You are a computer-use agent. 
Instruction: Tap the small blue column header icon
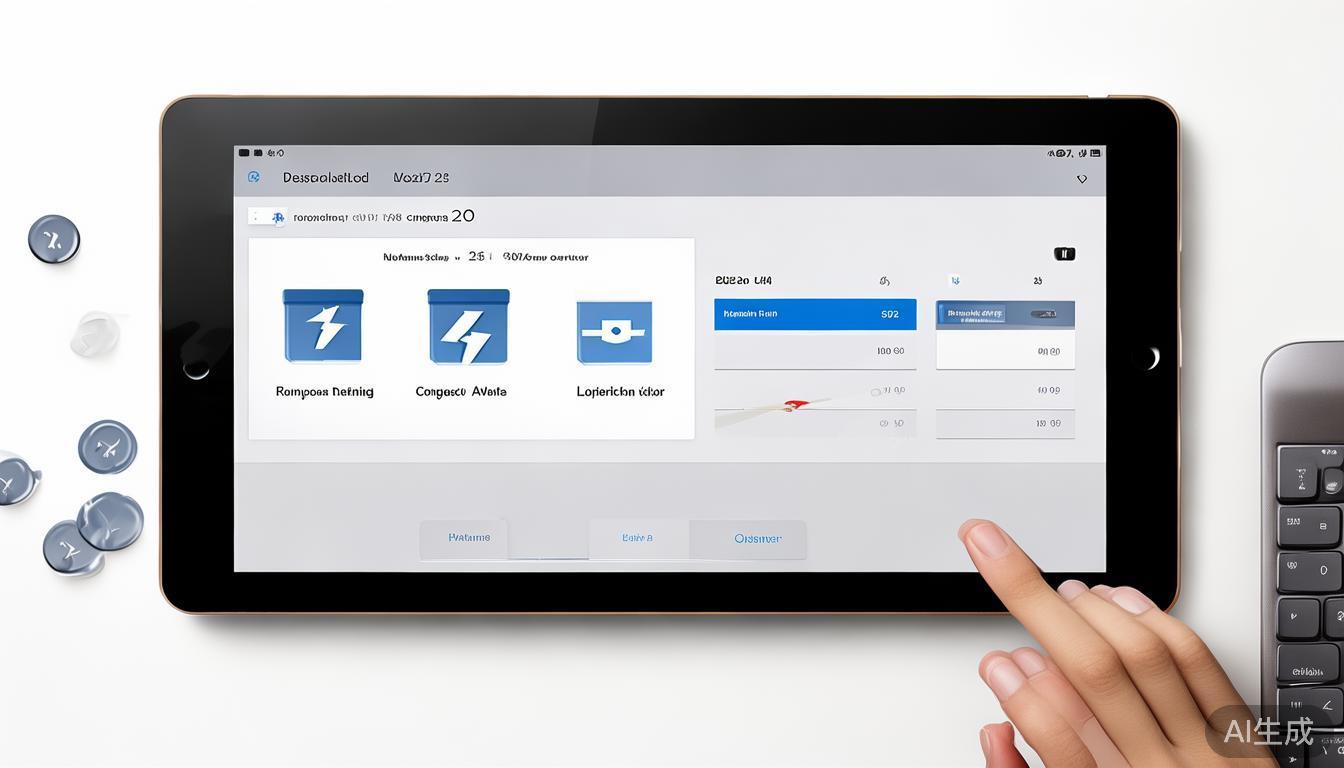(955, 281)
